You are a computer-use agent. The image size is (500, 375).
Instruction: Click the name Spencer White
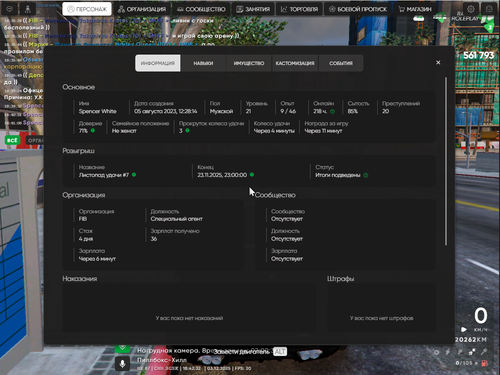point(97,111)
